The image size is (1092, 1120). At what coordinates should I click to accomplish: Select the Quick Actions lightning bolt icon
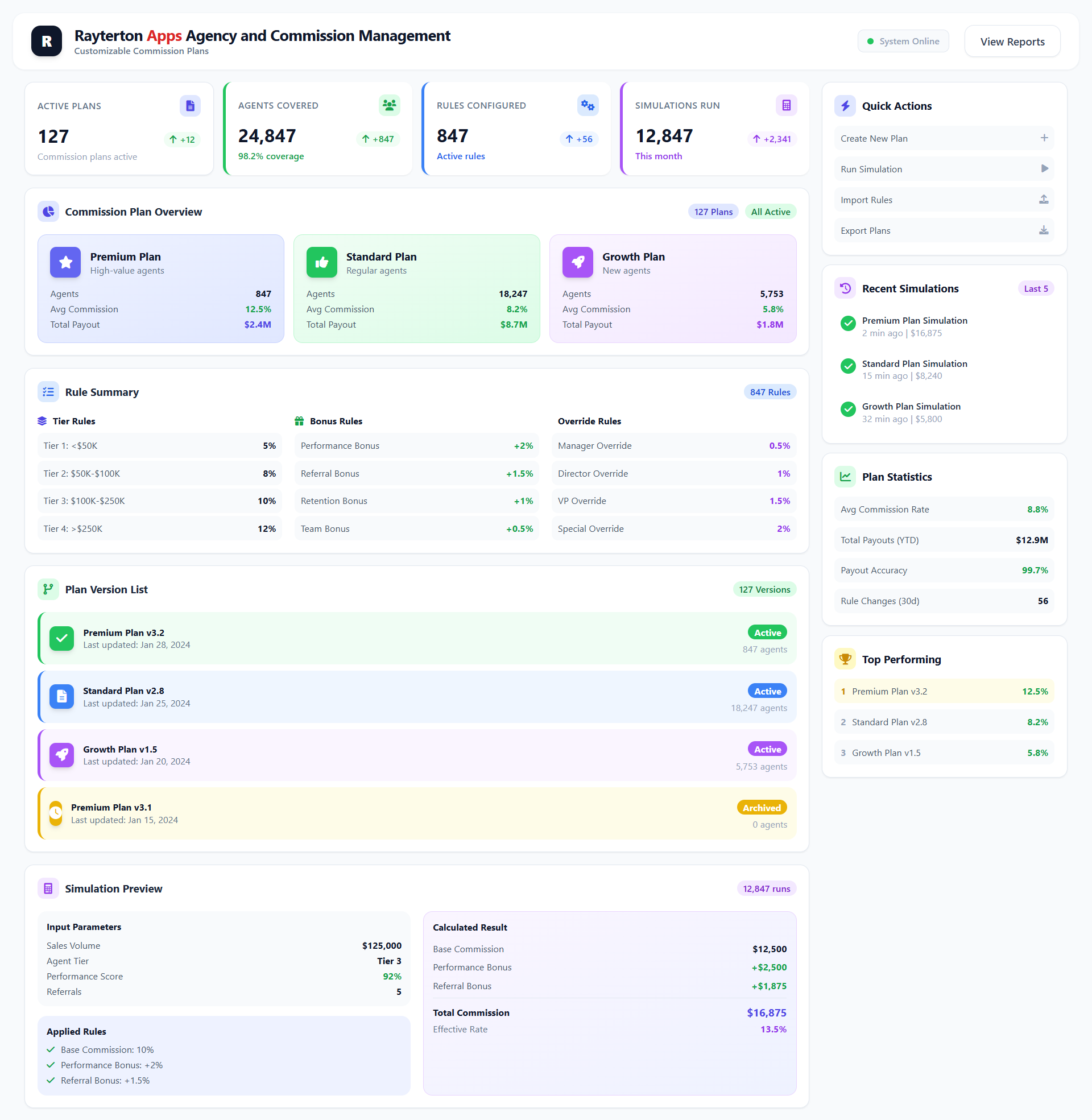(x=845, y=106)
